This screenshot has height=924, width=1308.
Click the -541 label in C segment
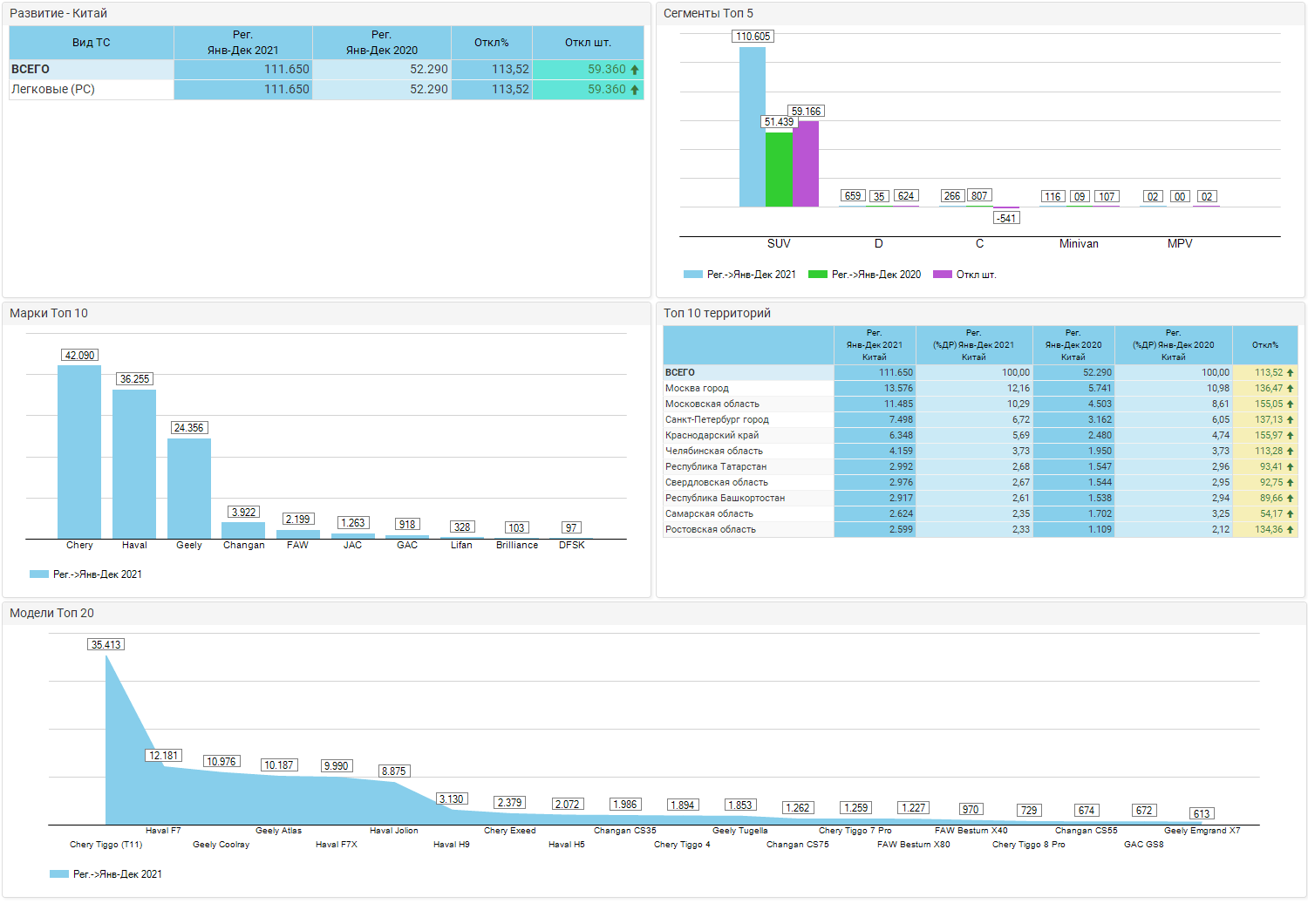1006,219
